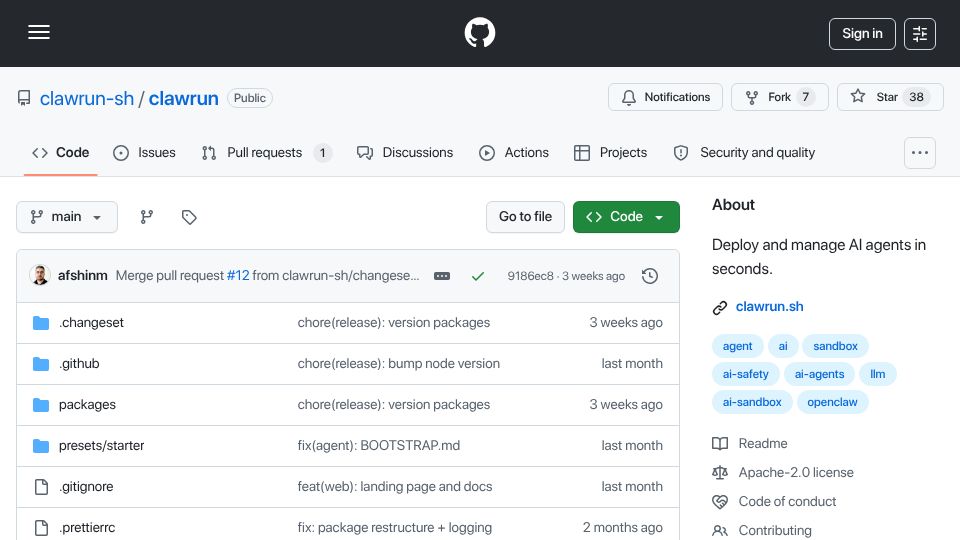
Task: Go to GitHub homepage via Octocat logo
Action: pos(479,32)
